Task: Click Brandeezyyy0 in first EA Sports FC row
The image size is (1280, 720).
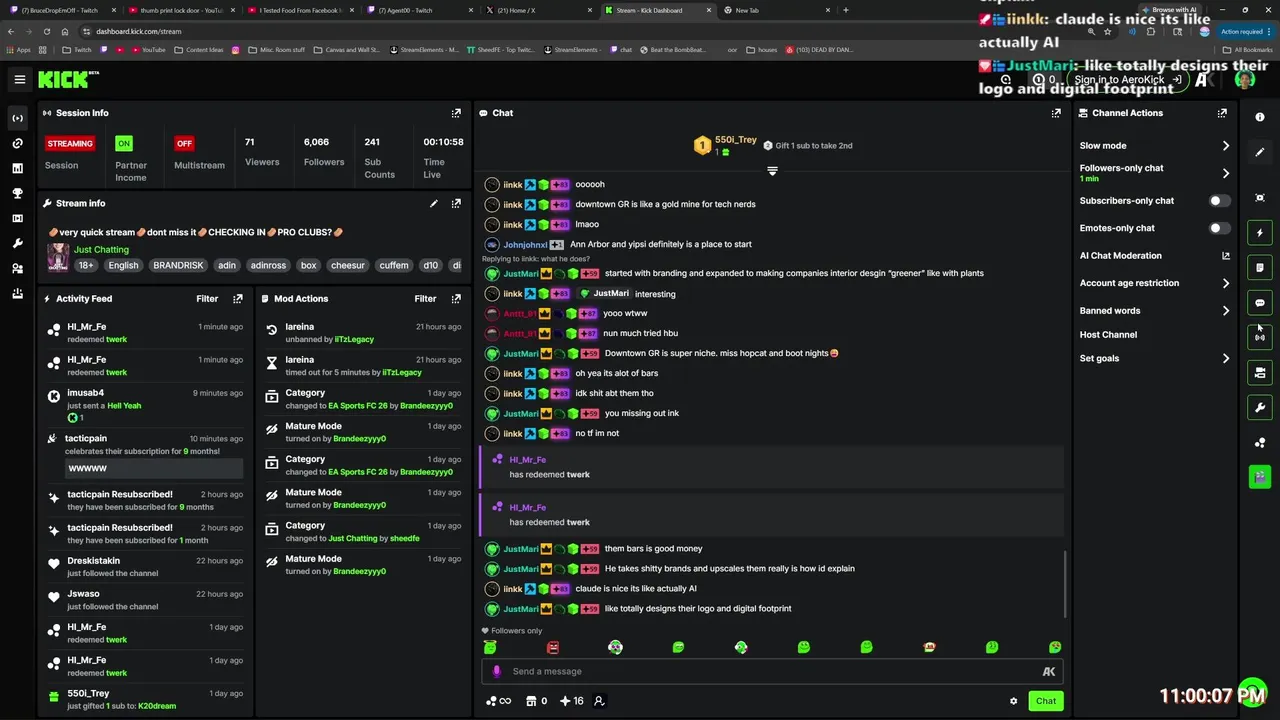Action: click(x=427, y=406)
